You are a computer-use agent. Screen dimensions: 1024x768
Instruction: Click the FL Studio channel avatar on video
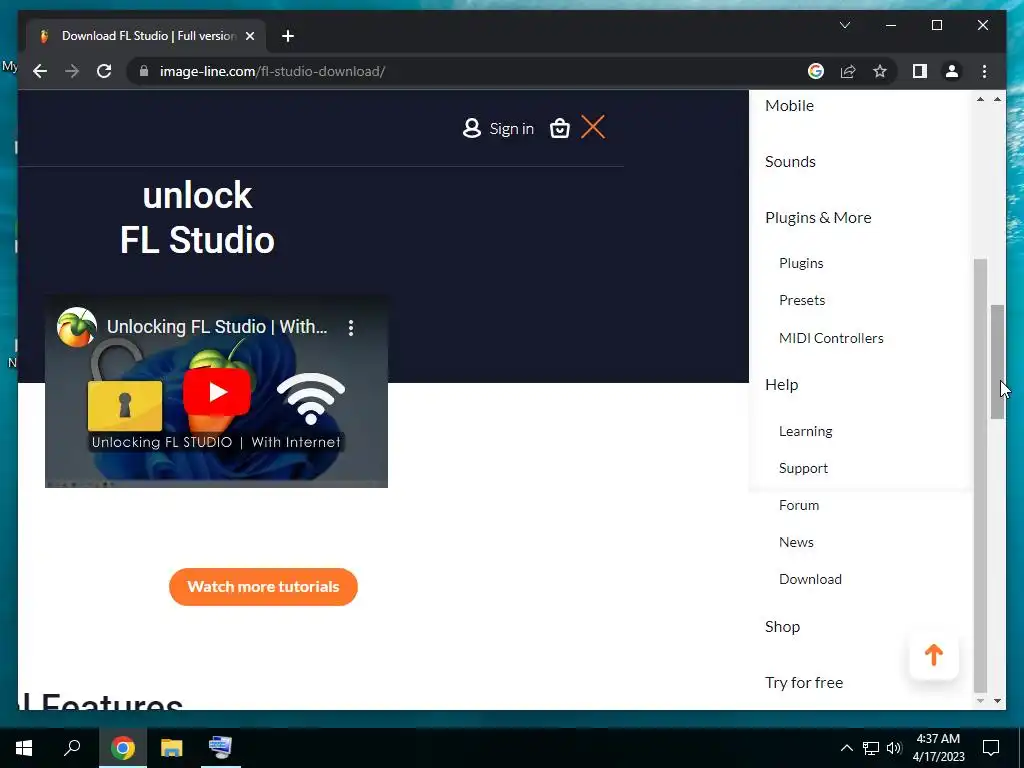tap(76, 327)
